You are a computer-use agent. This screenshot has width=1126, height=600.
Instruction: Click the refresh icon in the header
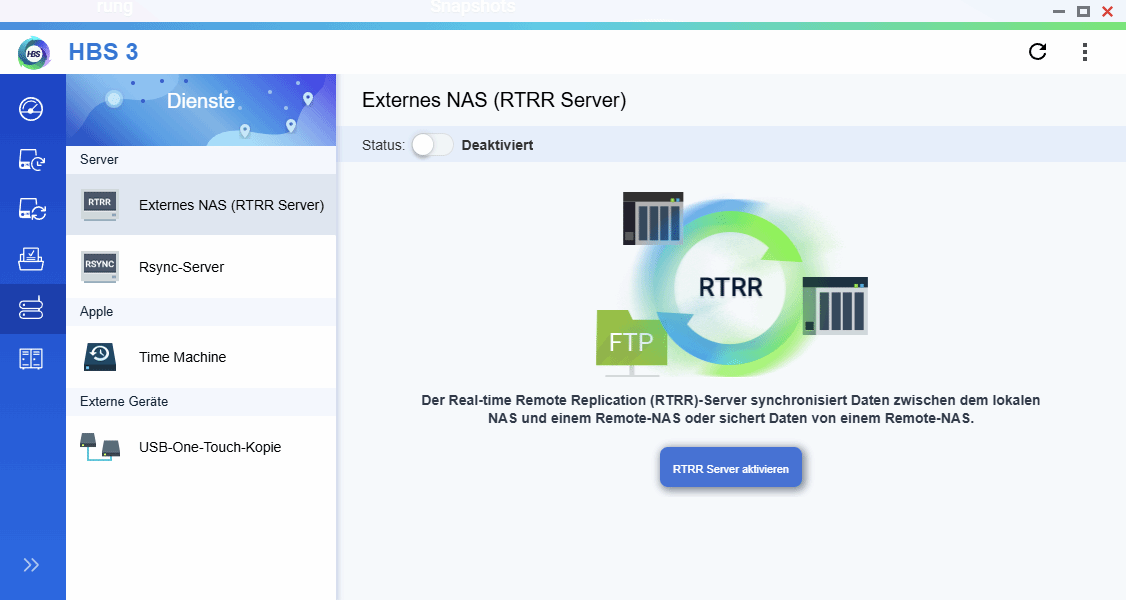[1037, 51]
